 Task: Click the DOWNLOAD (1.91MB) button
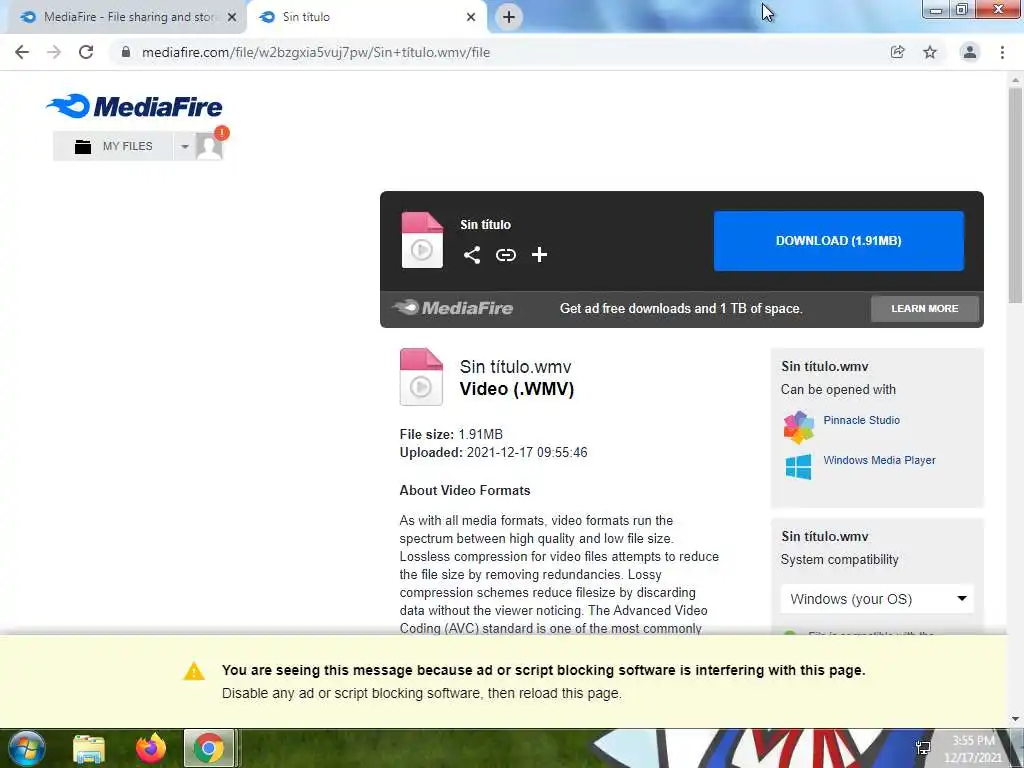point(839,241)
